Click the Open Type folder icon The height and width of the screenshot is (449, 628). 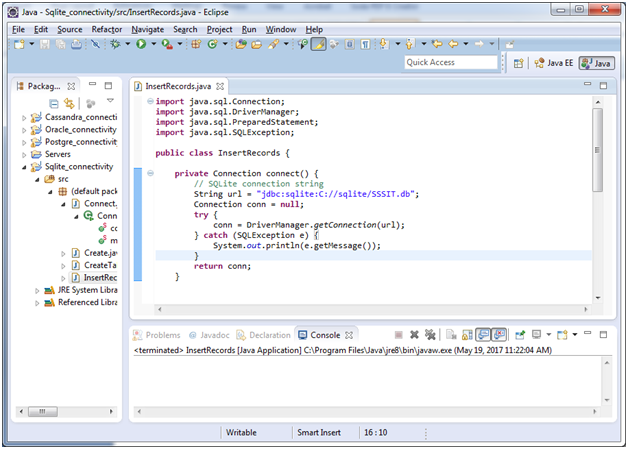click(x=241, y=44)
